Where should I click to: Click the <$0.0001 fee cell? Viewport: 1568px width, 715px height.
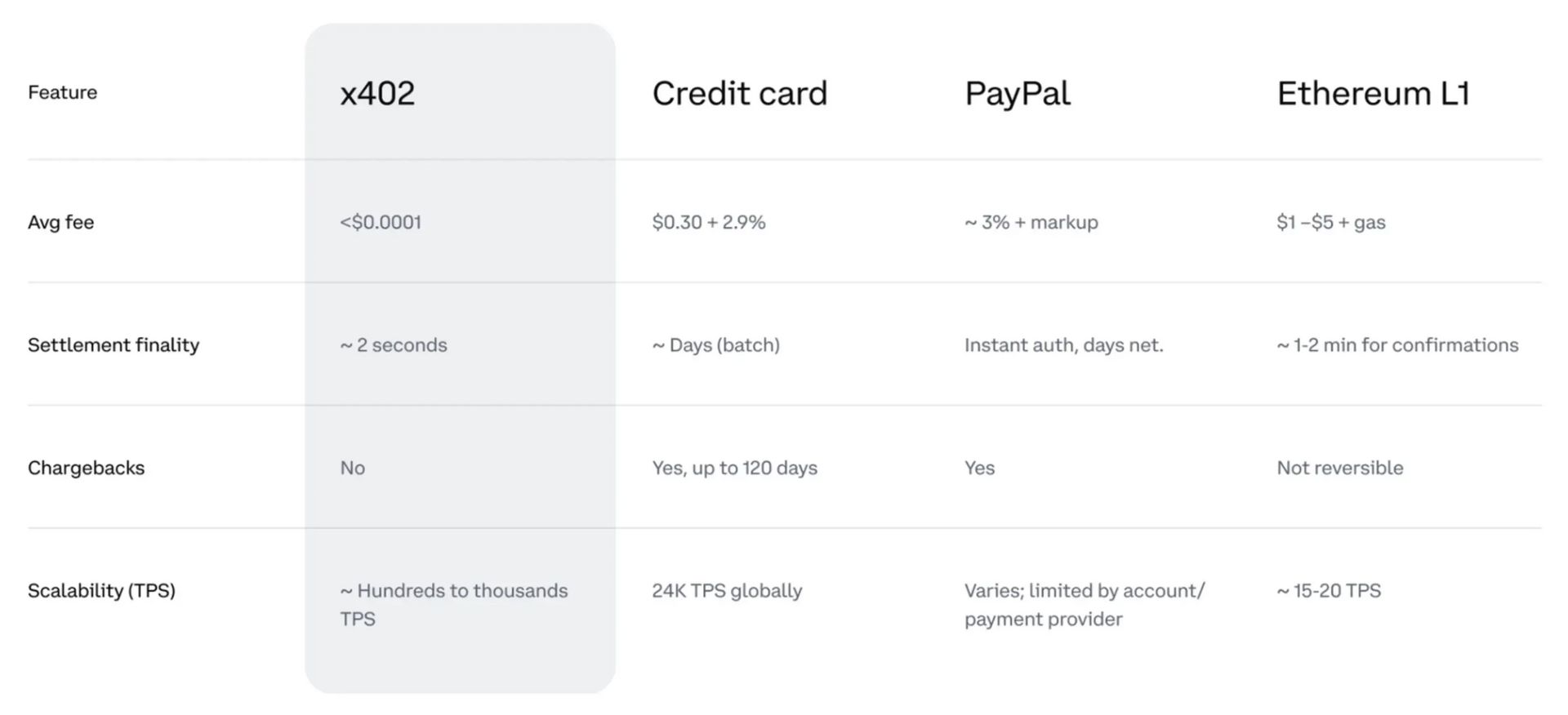click(381, 222)
